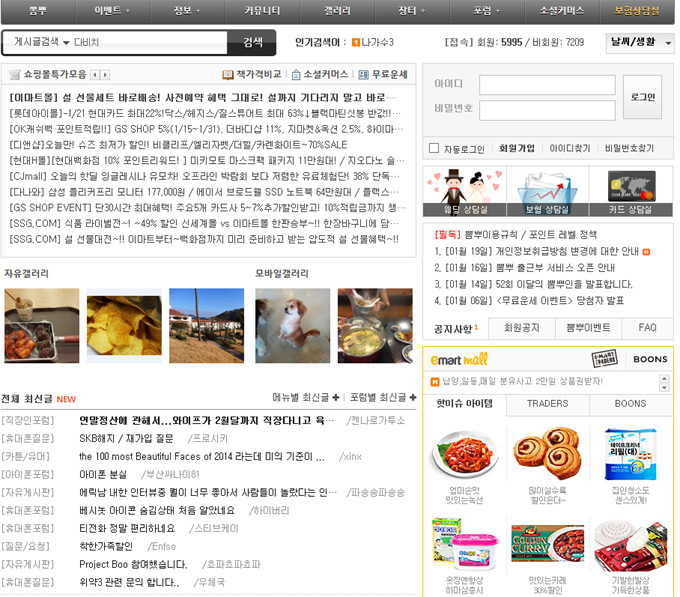Click the E-MART TRADERS stamp logo

pyautogui.click(x=605, y=359)
